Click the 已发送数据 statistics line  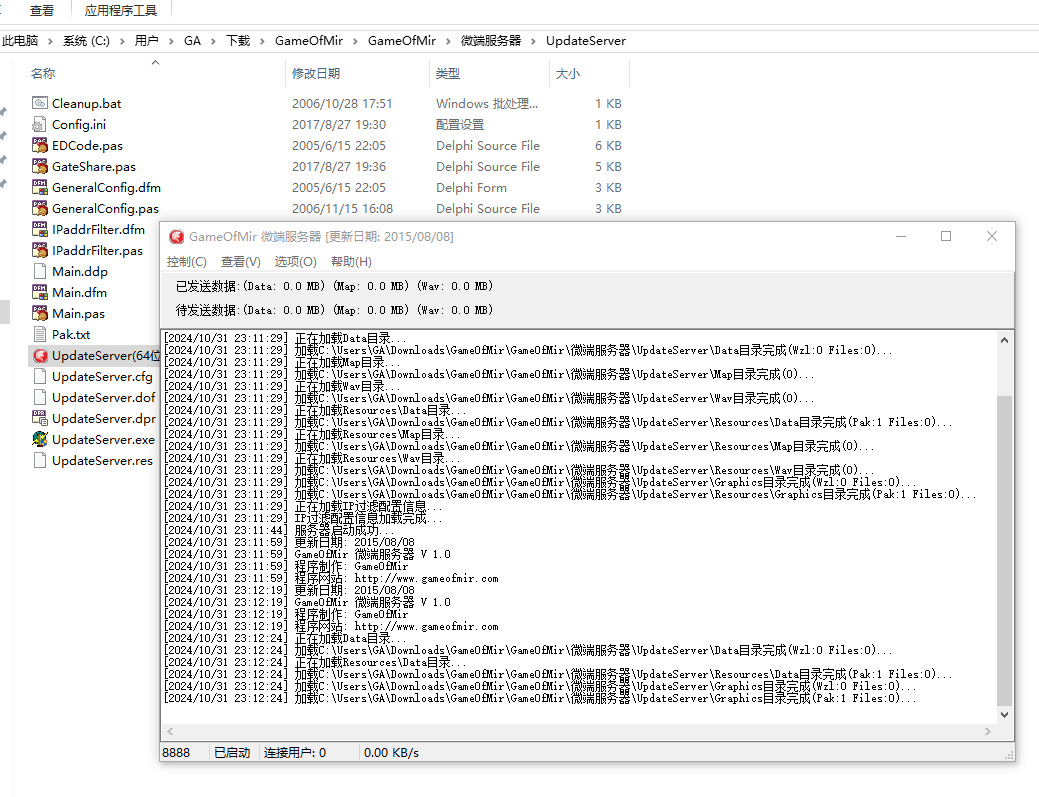pyautogui.click(x=334, y=286)
